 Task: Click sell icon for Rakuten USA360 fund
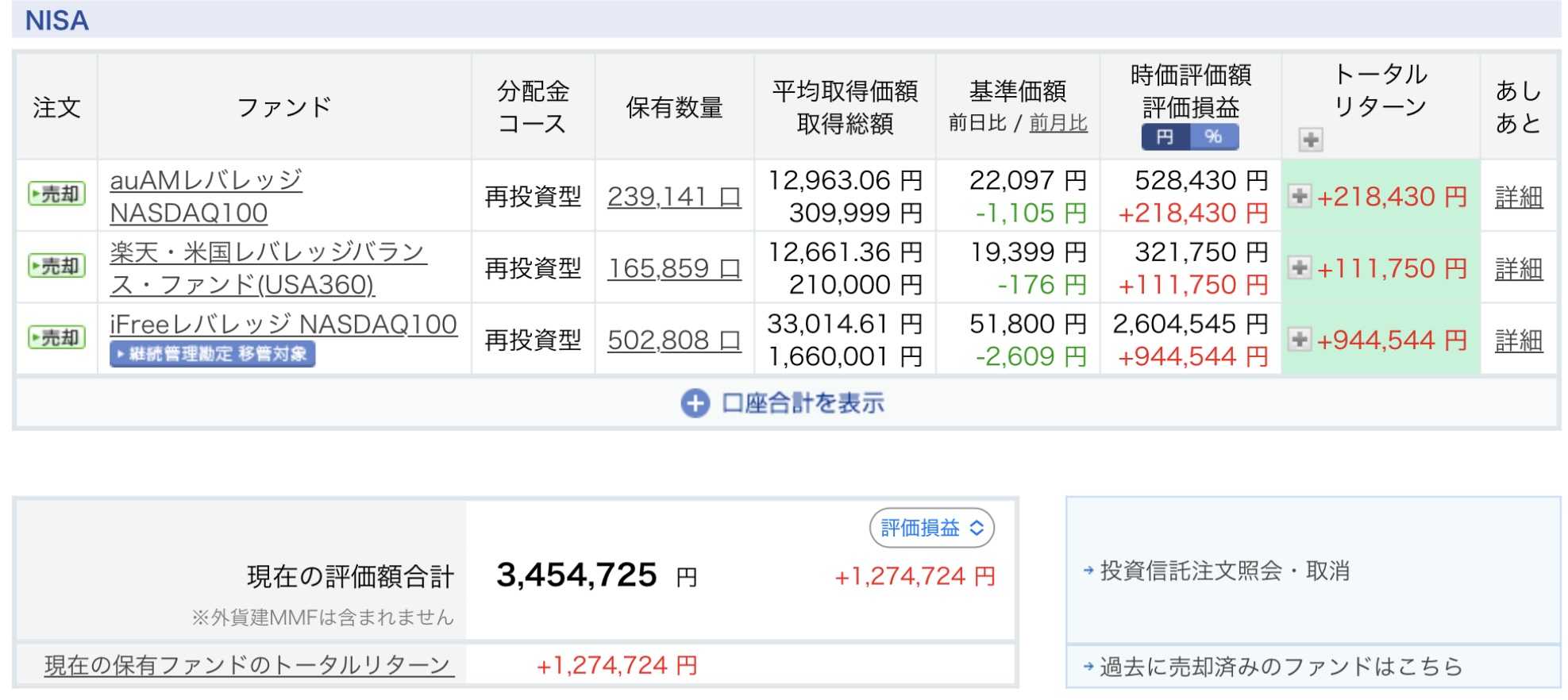coord(56,266)
